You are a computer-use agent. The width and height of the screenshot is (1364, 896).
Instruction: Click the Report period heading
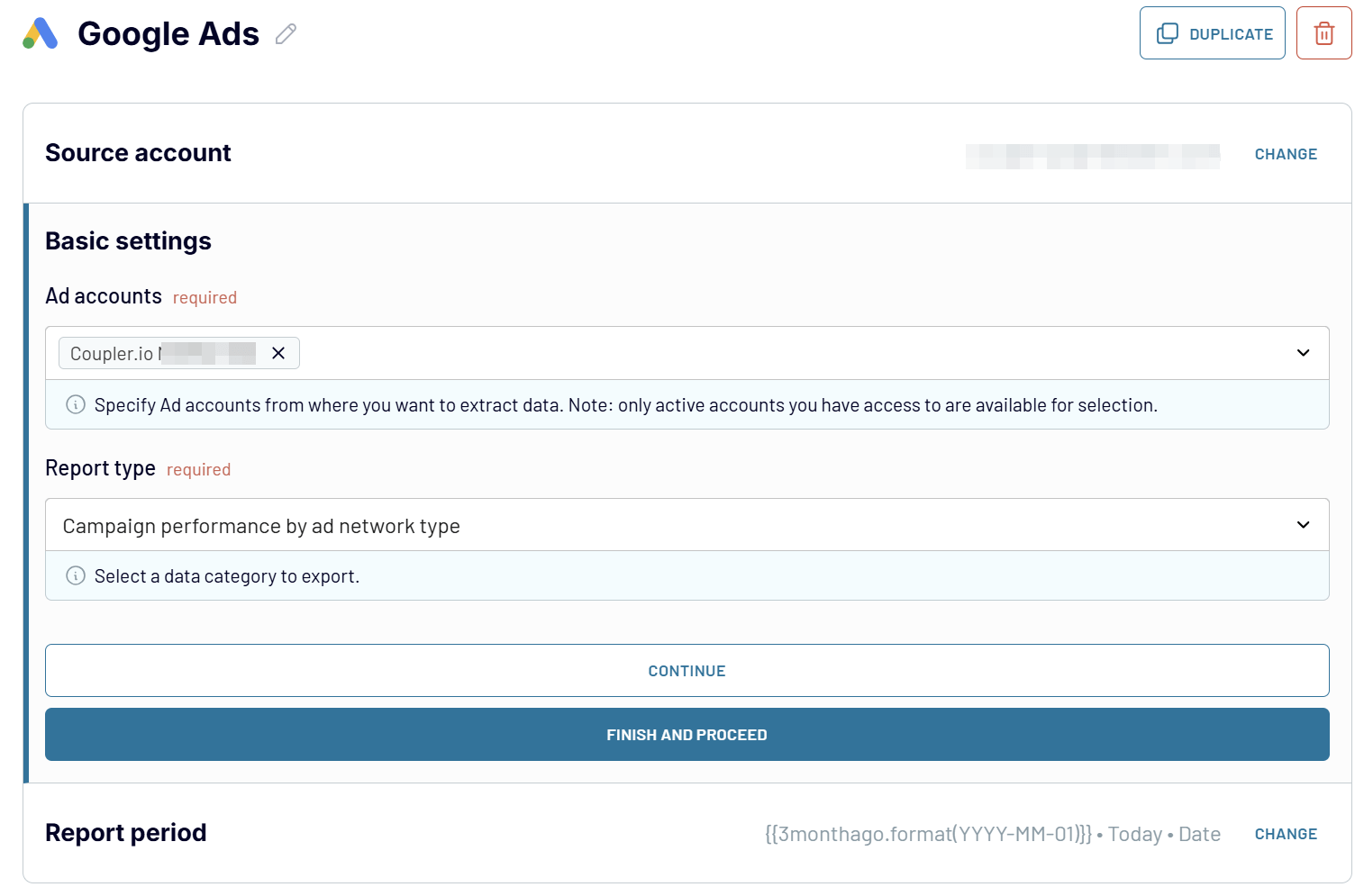[126, 833]
